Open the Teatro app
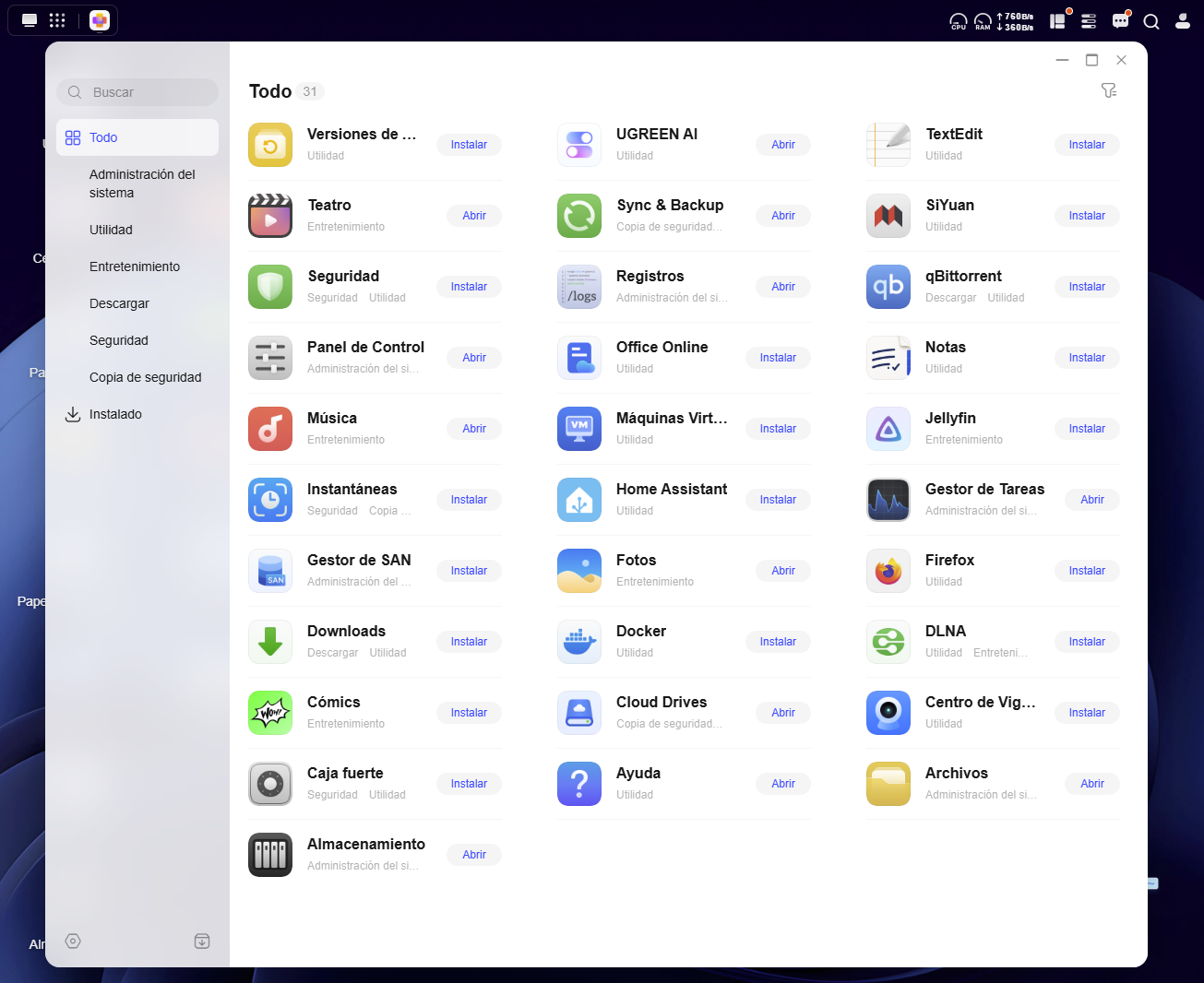 [x=474, y=216]
